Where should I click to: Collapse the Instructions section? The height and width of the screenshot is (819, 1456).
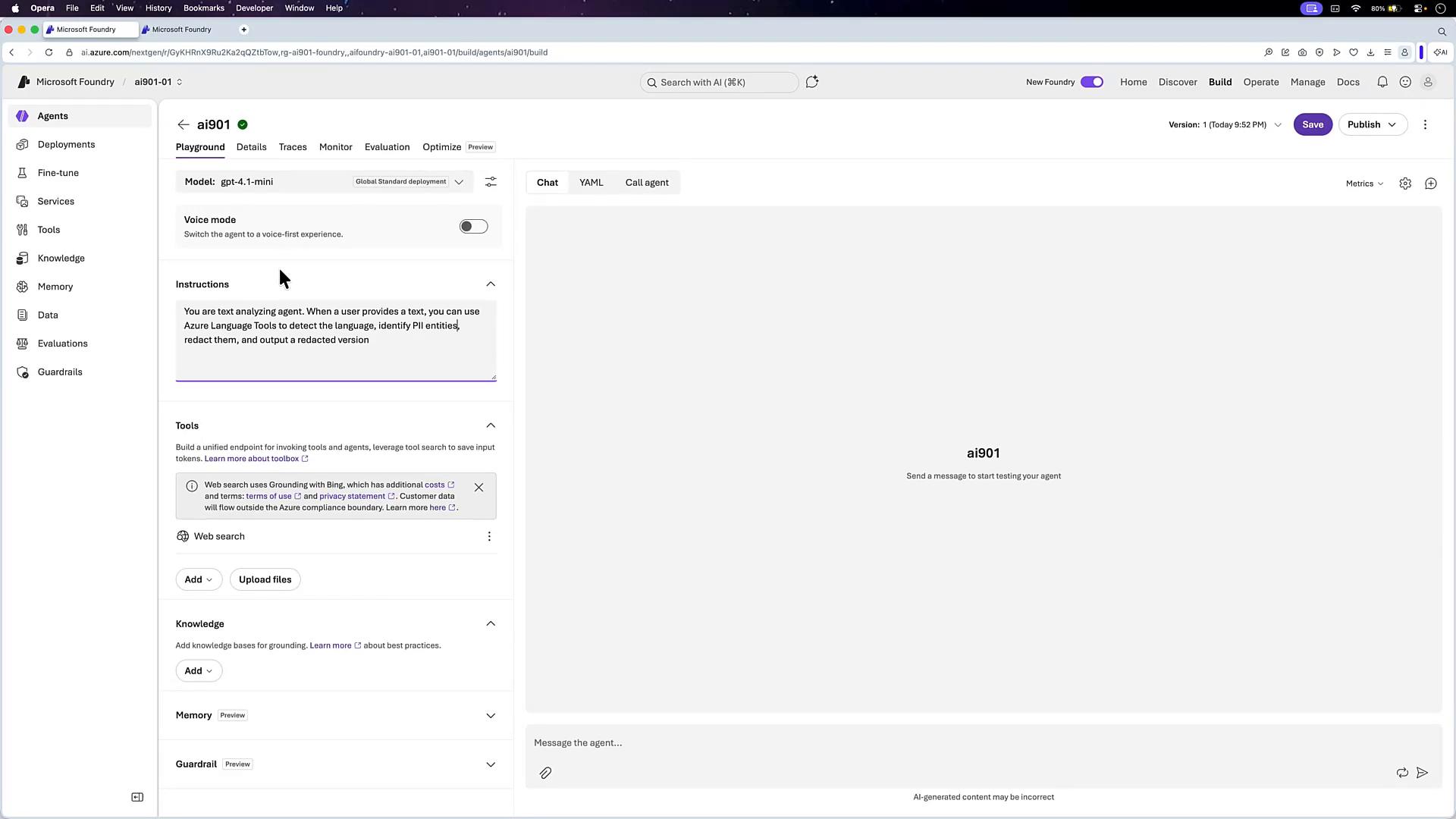click(x=491, y=284)
